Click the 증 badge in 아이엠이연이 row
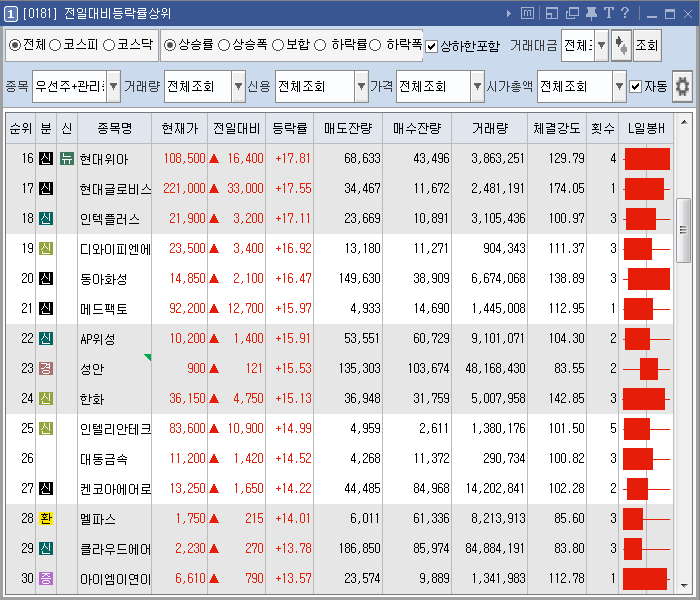This screenshot has height=600, width=700. tap(46, 578)
